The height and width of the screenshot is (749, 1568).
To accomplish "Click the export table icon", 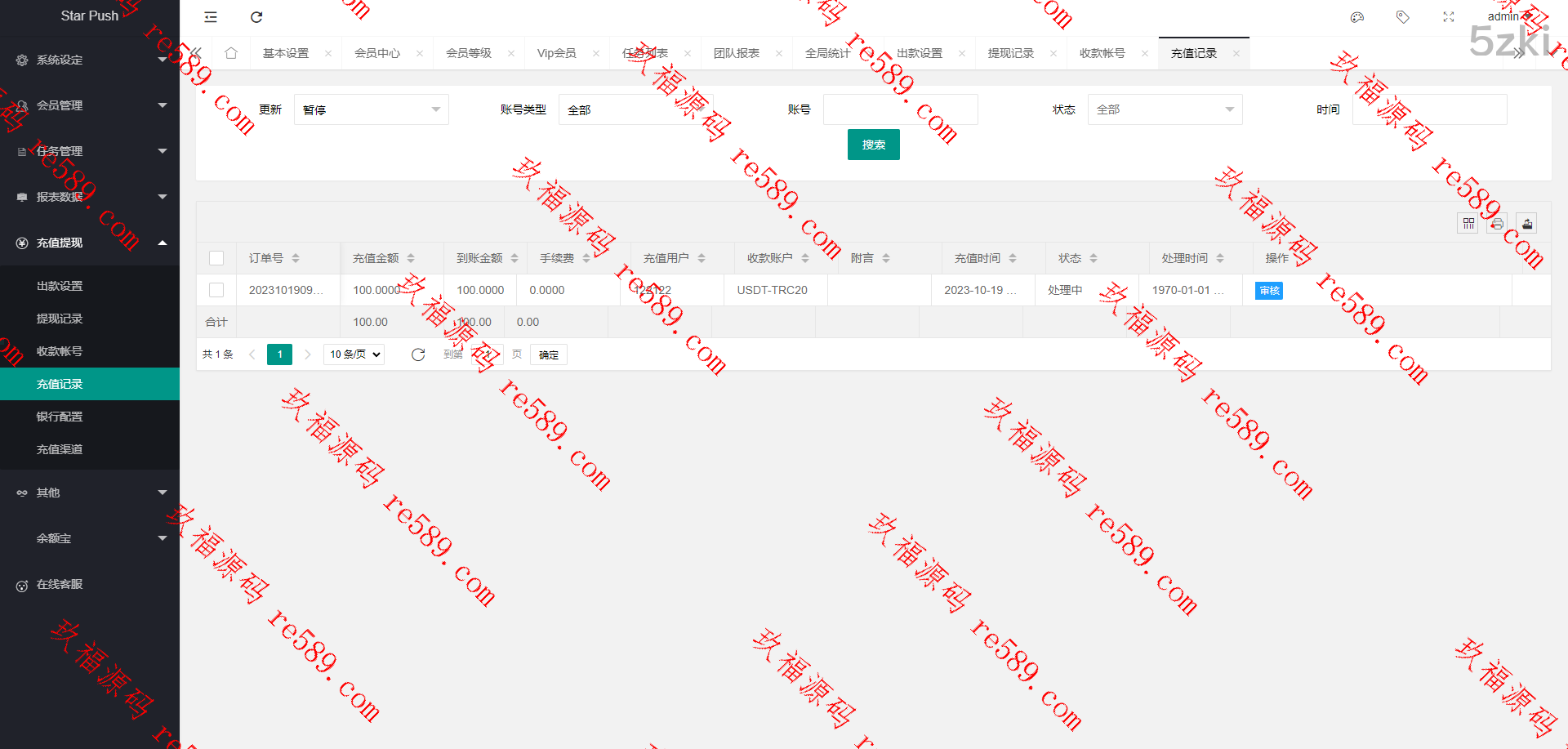I will click(1527, 223).
